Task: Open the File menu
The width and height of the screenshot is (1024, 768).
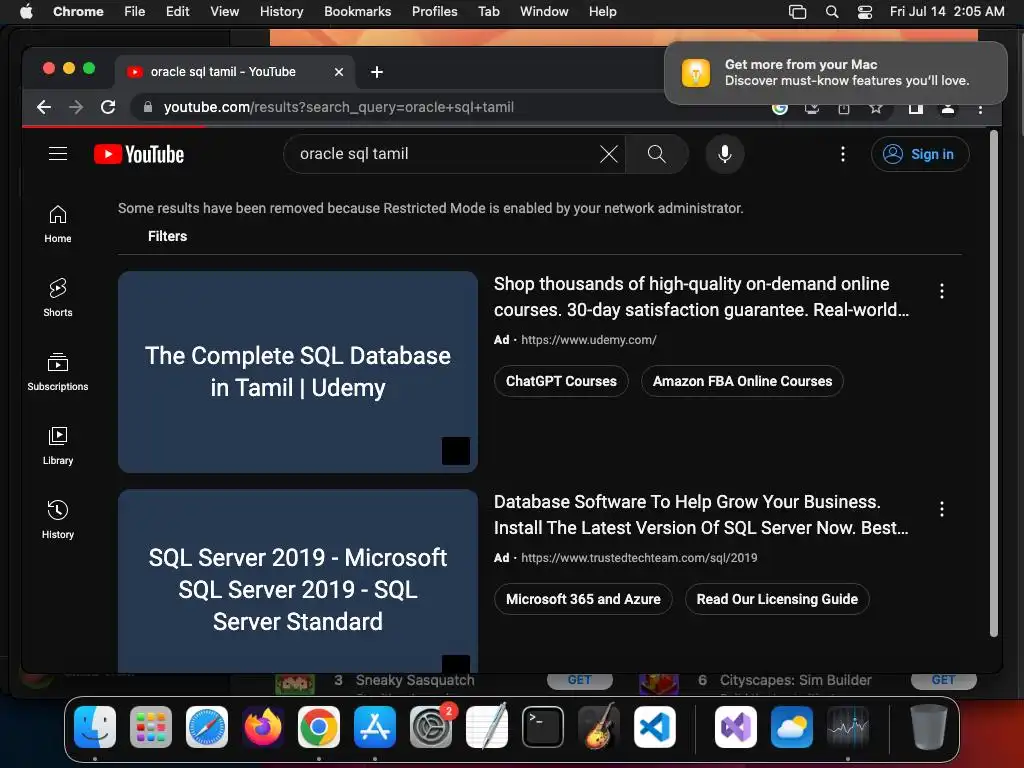Action: click(x=135, y=12)
